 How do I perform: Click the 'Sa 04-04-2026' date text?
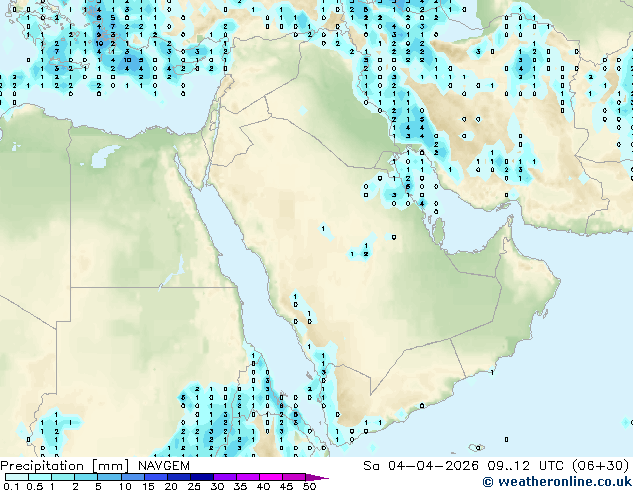(421, 466)
